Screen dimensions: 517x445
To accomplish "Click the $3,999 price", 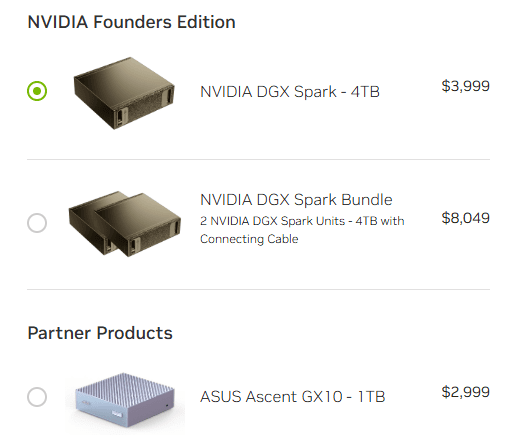I will click(465, 86).
